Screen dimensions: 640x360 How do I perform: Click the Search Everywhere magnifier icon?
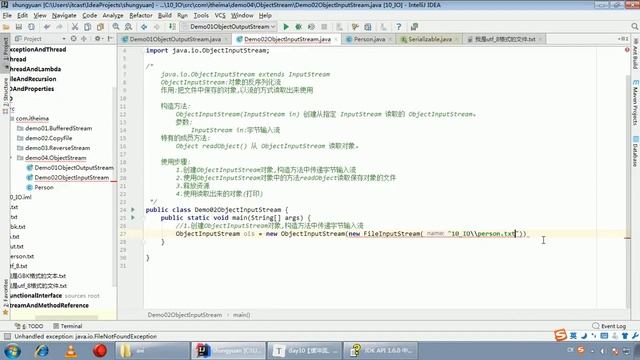point(634,27)
